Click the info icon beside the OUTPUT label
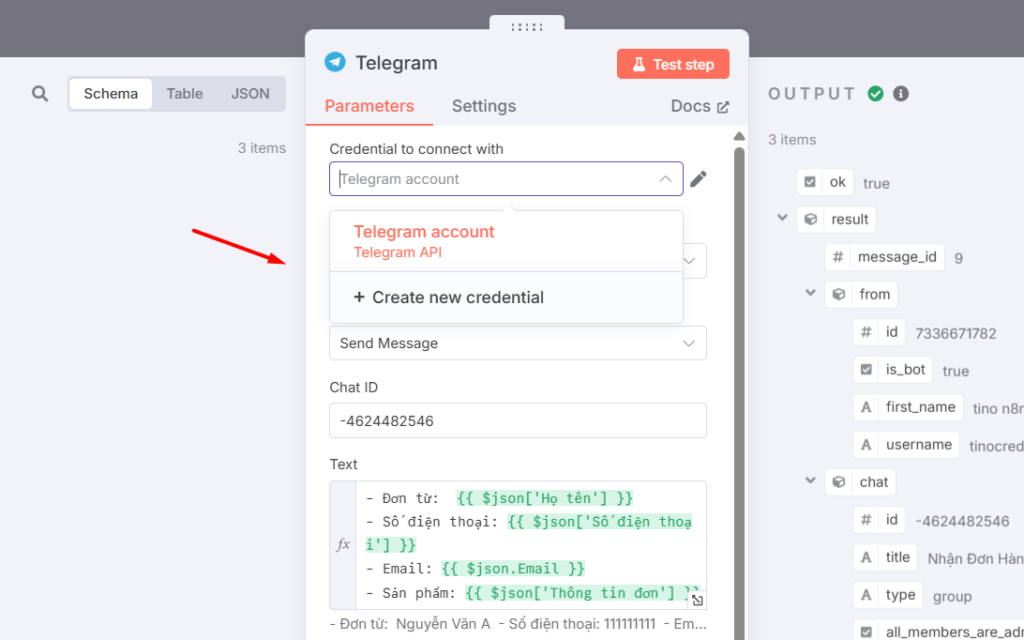The height and width of the screenshot is (640, 1024). (x=901, y=93)
